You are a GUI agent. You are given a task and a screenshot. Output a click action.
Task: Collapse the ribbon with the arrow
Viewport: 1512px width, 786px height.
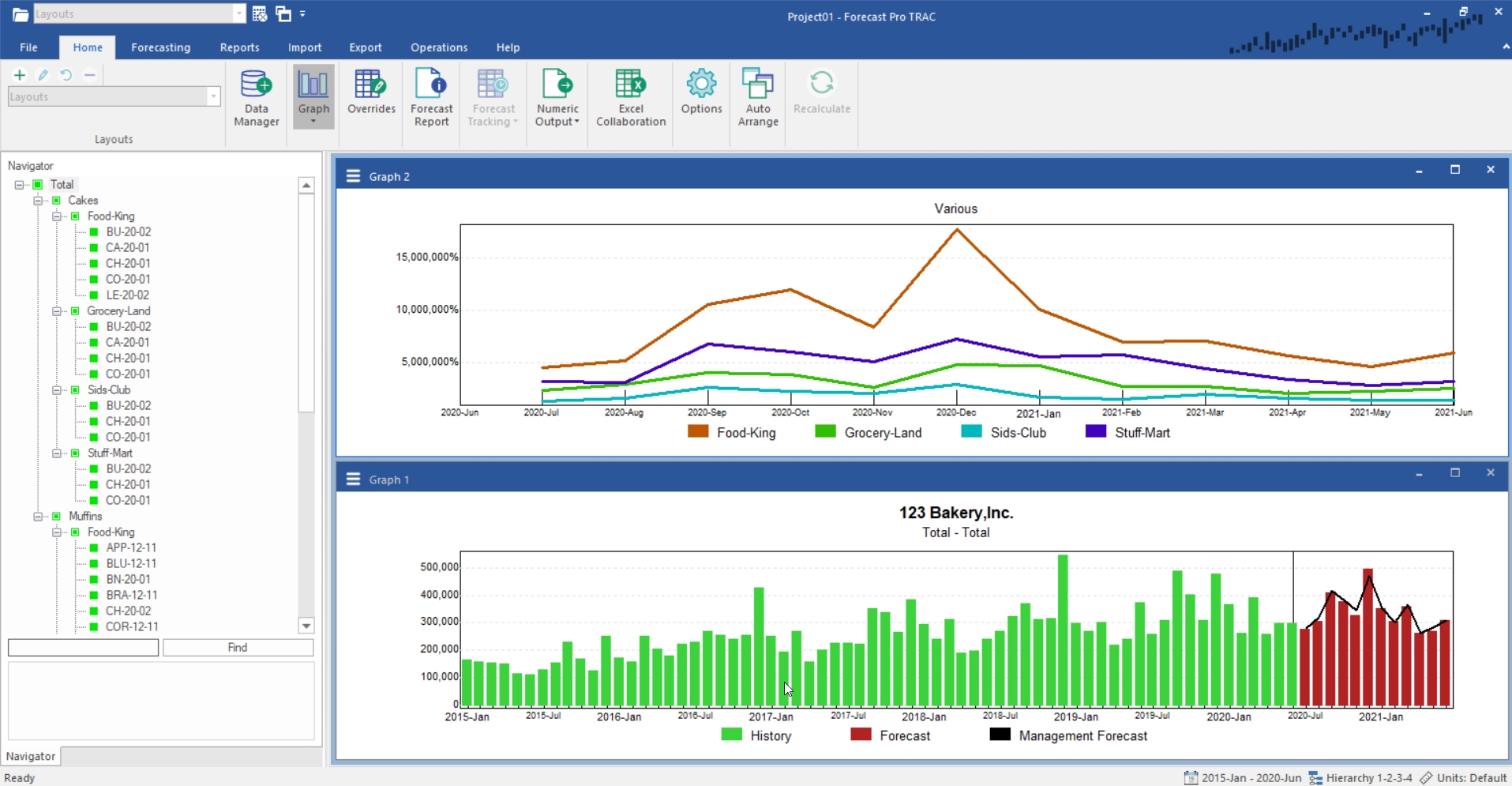tap(1506, 47)
